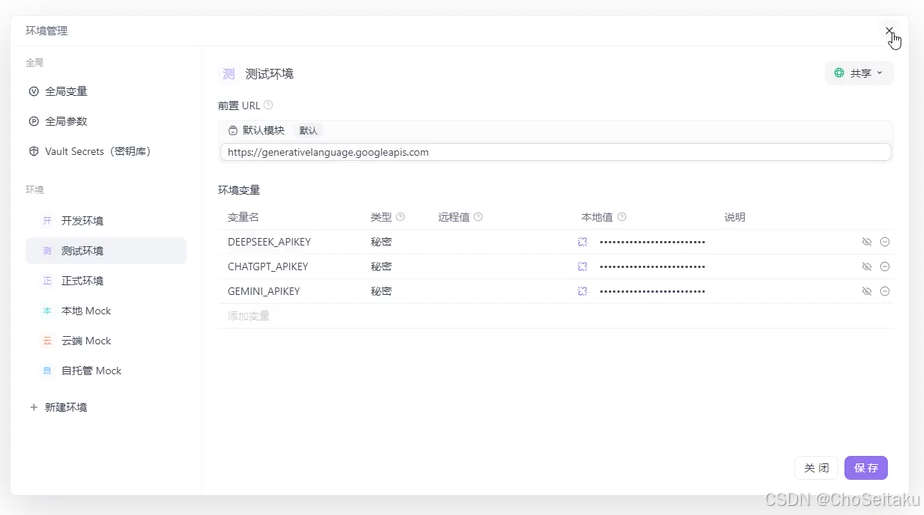Click the masked local value of GEMINI_APIKEY
The image size is (924, 515).
(652, 292)
